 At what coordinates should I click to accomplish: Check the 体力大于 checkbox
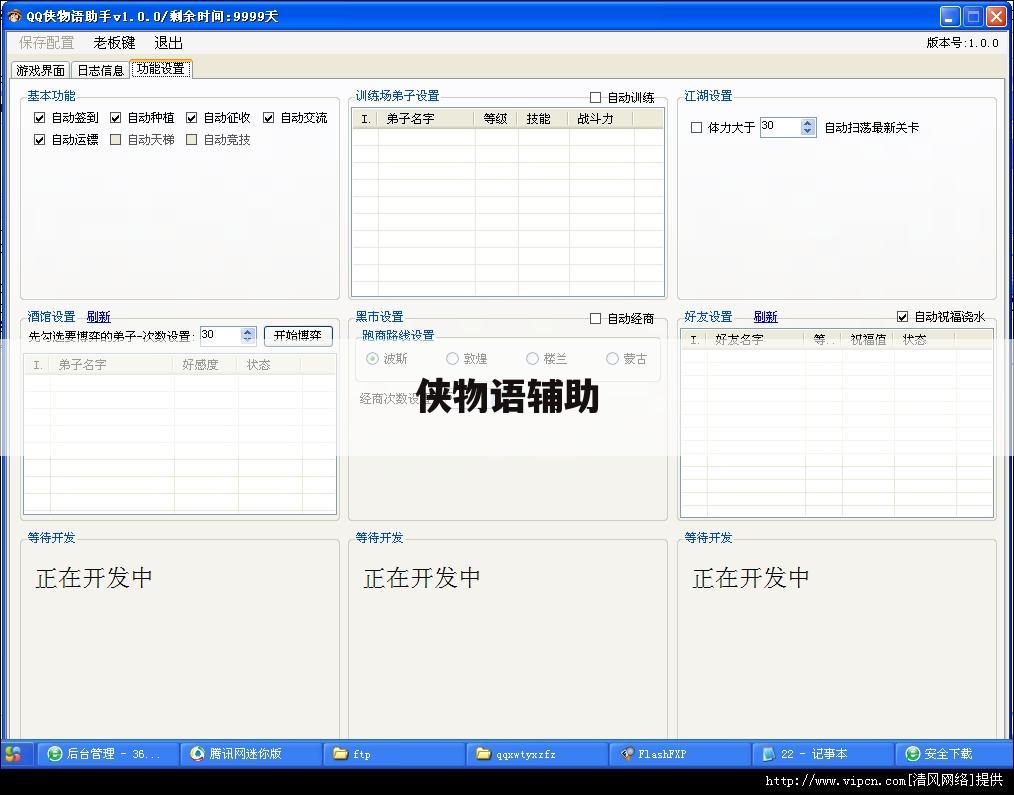click(x=696, y=127)
